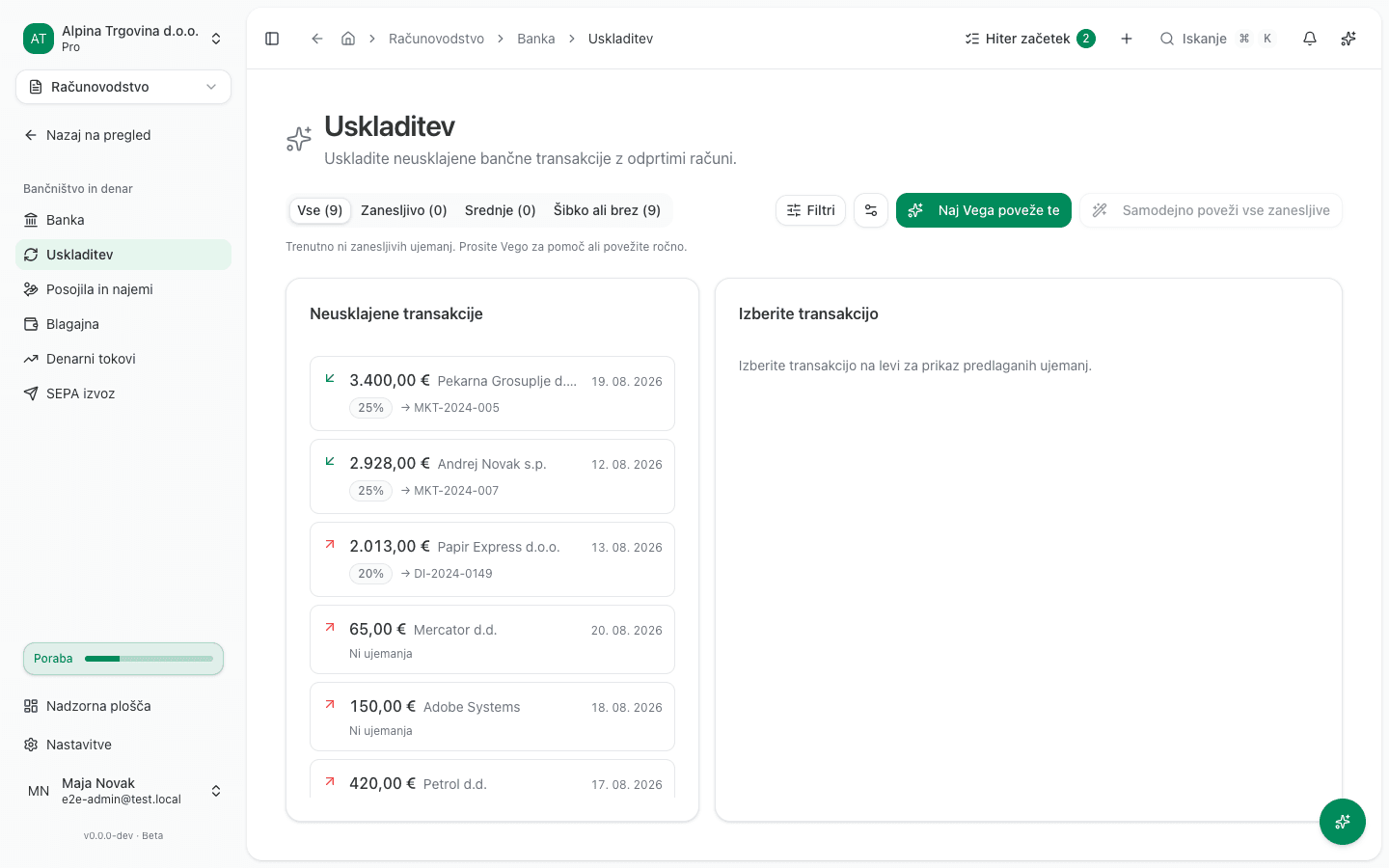The height and width of the screenshot is (868, 1389).
Task: Select Uskladitev in the sidebar
Action: (x=123, y=255)
